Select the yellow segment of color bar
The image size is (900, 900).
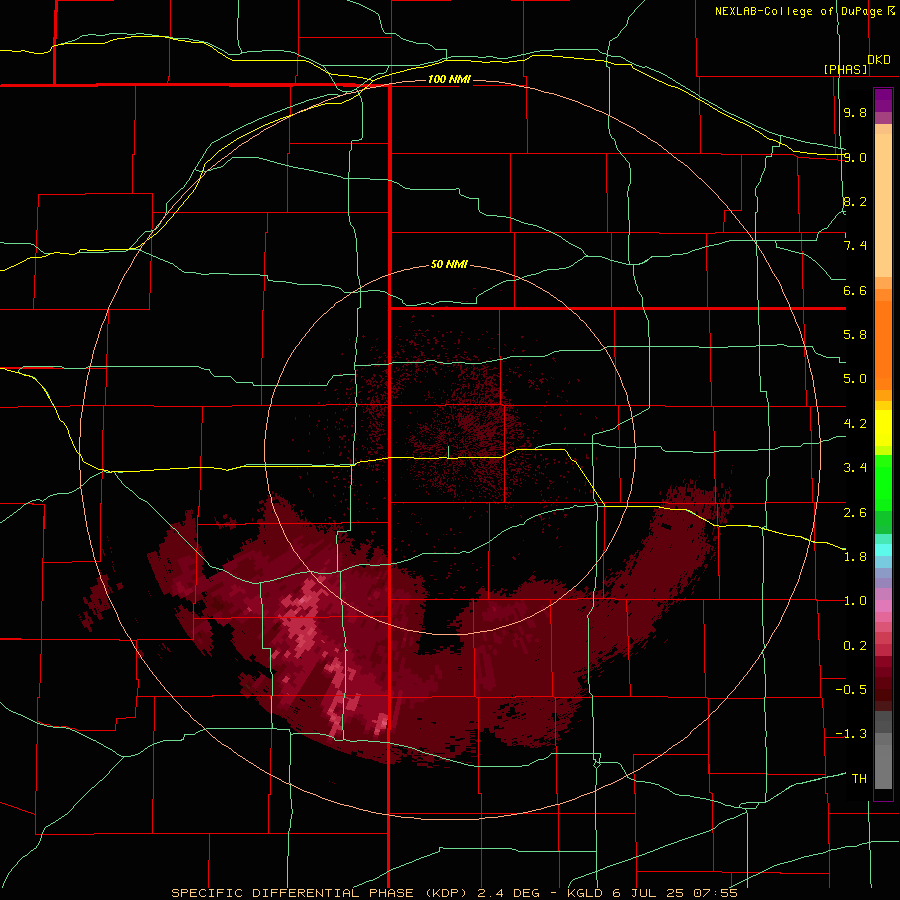pyautogui.click(x=883, y=428)
